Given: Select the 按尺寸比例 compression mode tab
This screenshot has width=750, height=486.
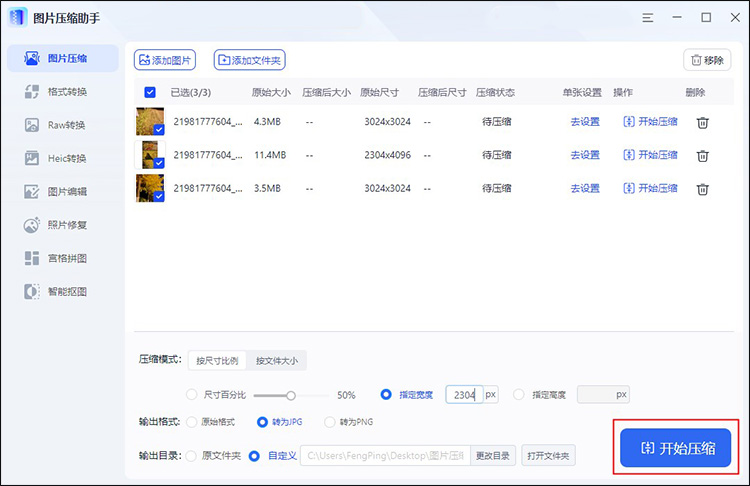Looking at the screenshot, I should [x=217, y=361].
